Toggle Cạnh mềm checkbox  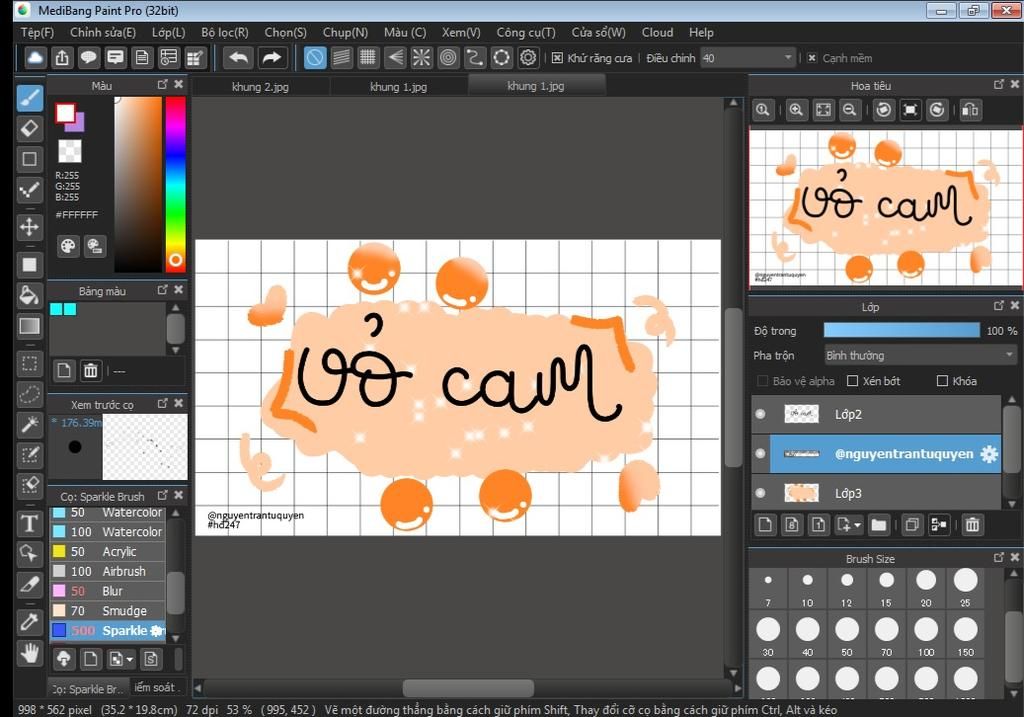click(812, 58)
